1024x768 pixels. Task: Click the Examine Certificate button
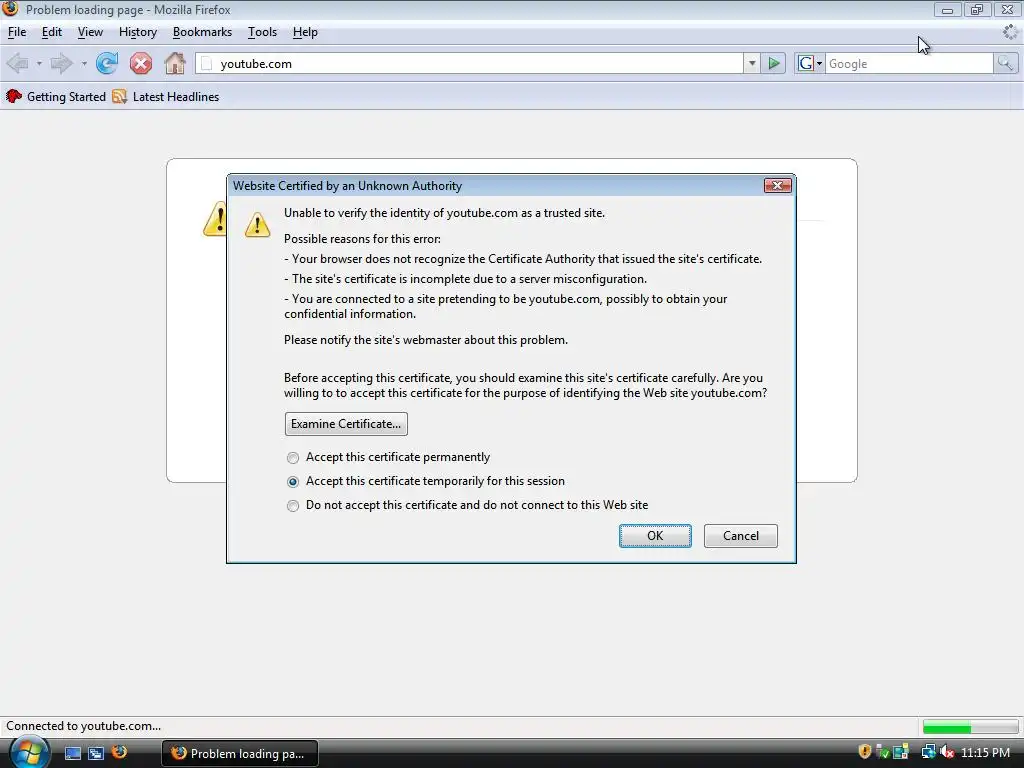(x=346, y=424)
